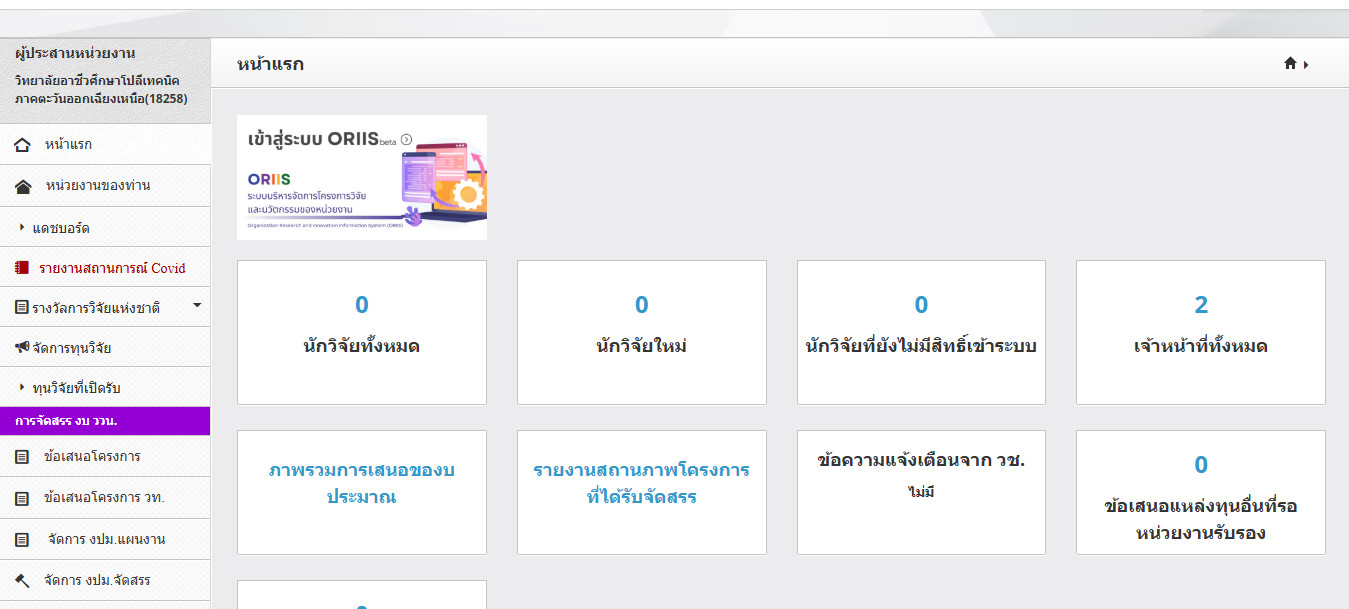
Task: Click the ORIIS system banner image
Action: (361, 177)
